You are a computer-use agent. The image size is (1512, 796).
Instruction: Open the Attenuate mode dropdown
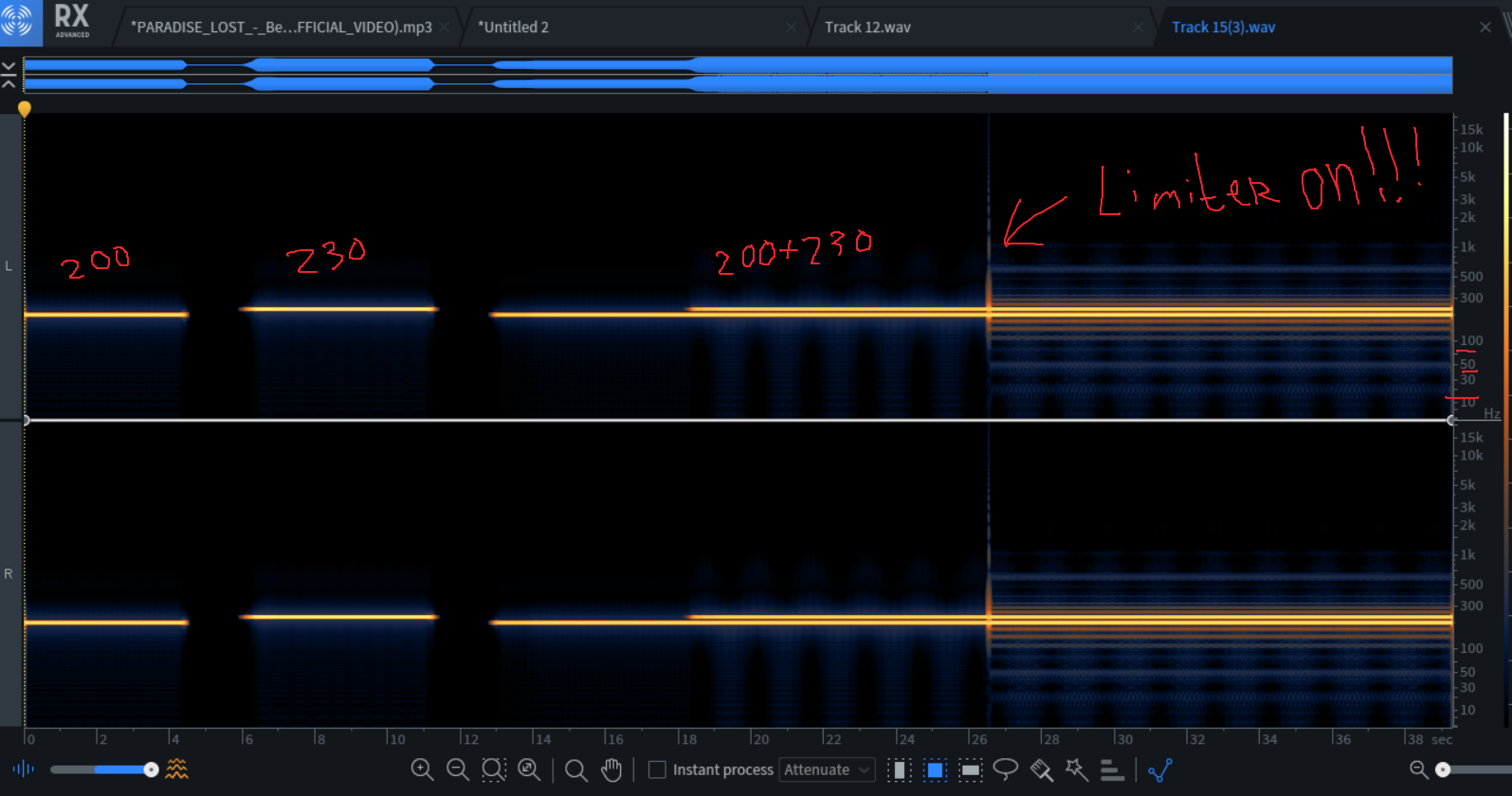(x=827, y=769)
